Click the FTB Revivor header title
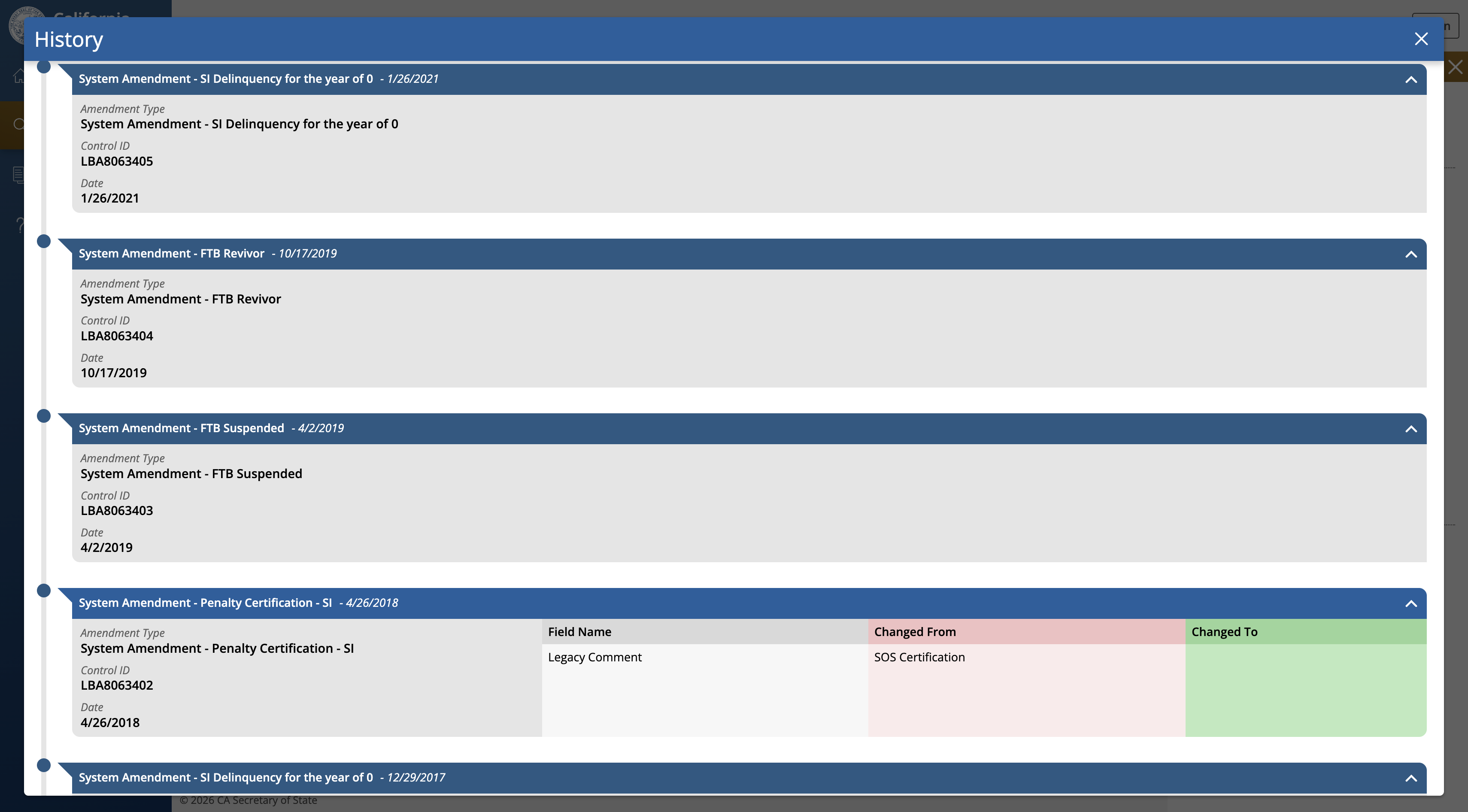This screenshot has height=812, width=1468. pyautogui.click(x=172, y=253)
